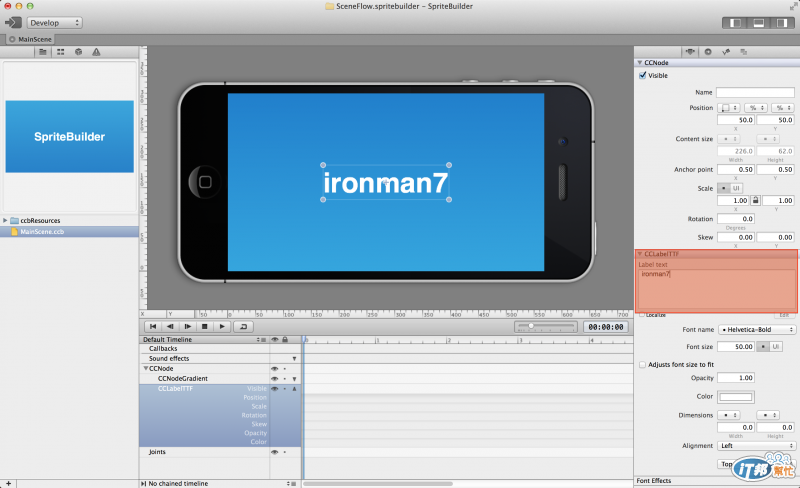Open the tileless editor grid icon
This screenshot has width=800, height=488.
coord(61,52)
